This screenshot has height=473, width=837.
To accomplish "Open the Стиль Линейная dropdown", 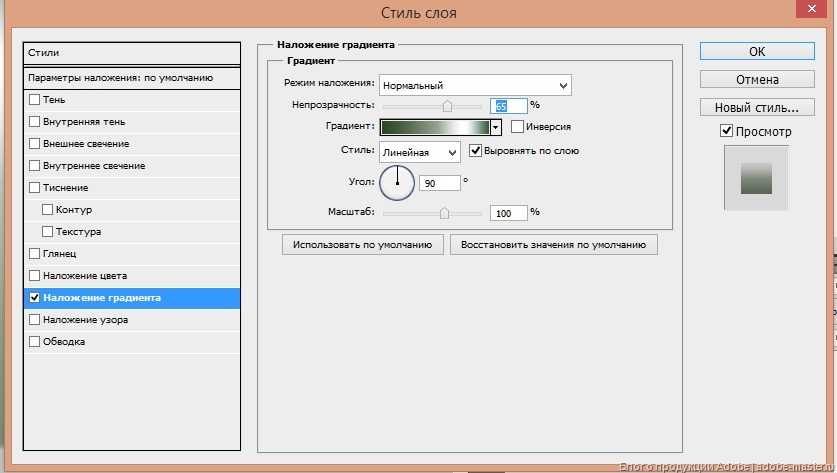I will pyautogui.click(x=419, y=152).
